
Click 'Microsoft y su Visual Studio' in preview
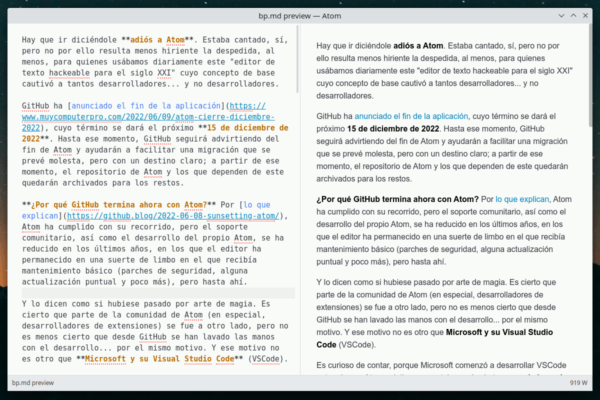tap(499, 332)
